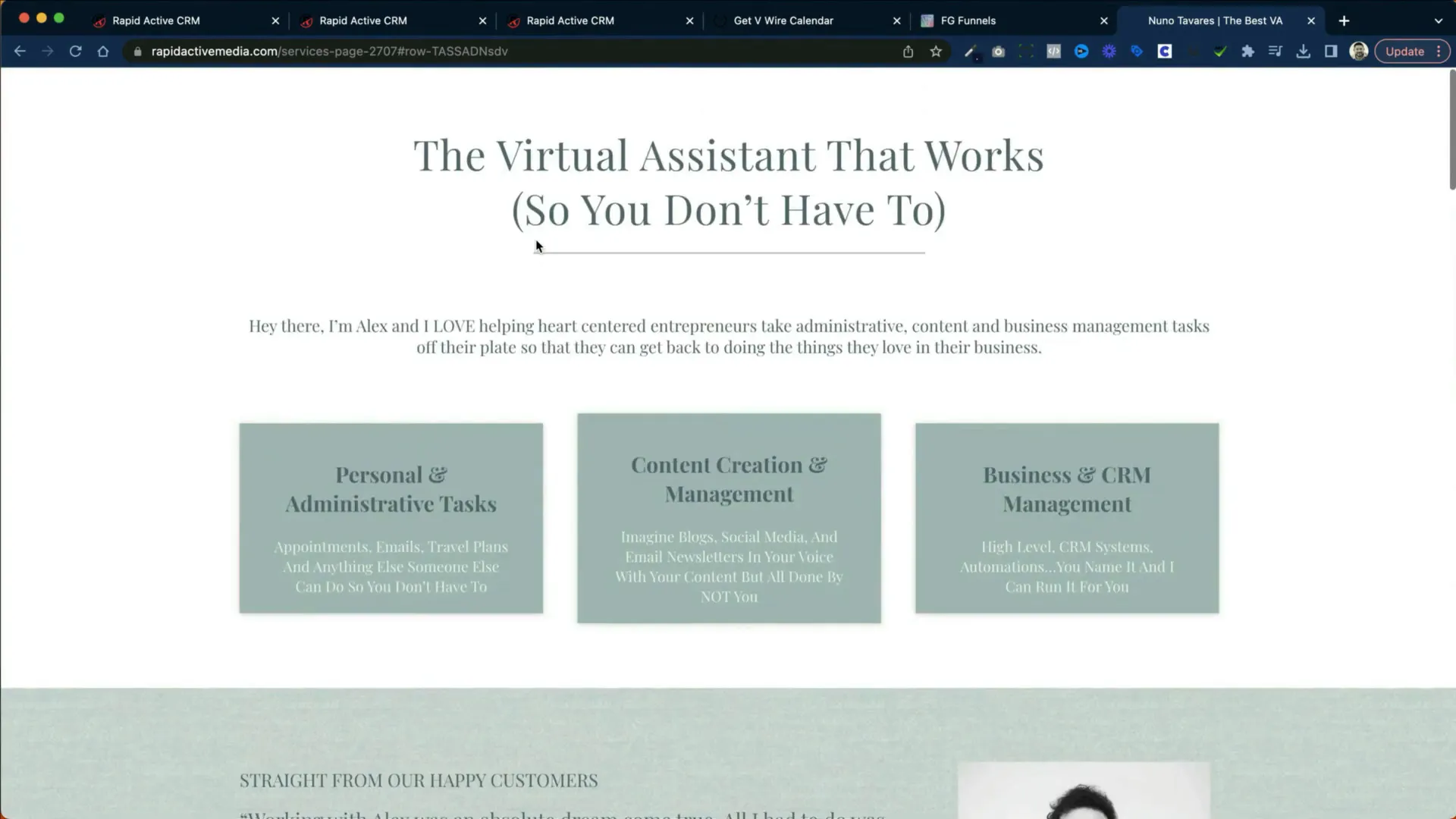Open the browser home page
1456x819 pixels.
103,52
